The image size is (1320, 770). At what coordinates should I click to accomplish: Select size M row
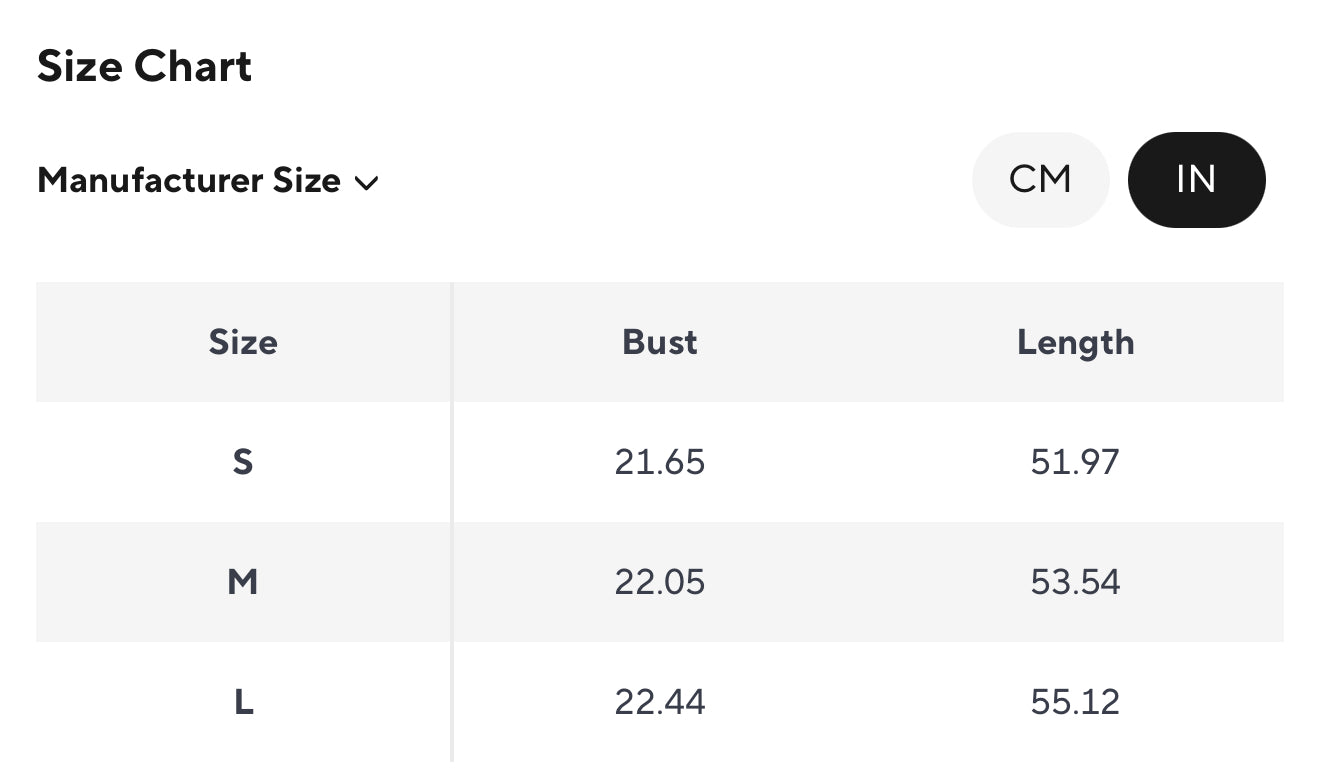243,582
